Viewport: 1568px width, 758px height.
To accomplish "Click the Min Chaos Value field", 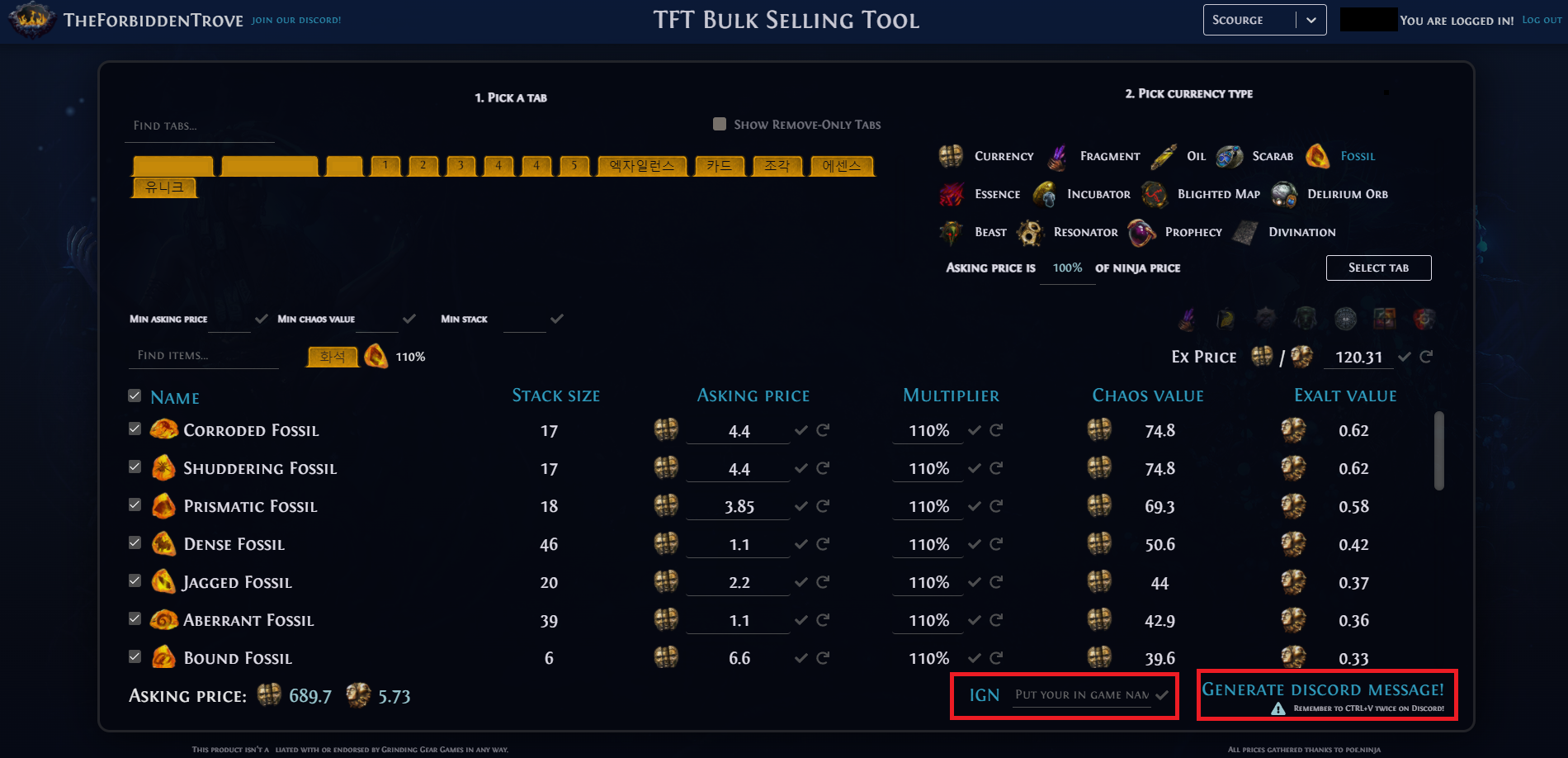I will pyautogui.click(x=377, y=320).
